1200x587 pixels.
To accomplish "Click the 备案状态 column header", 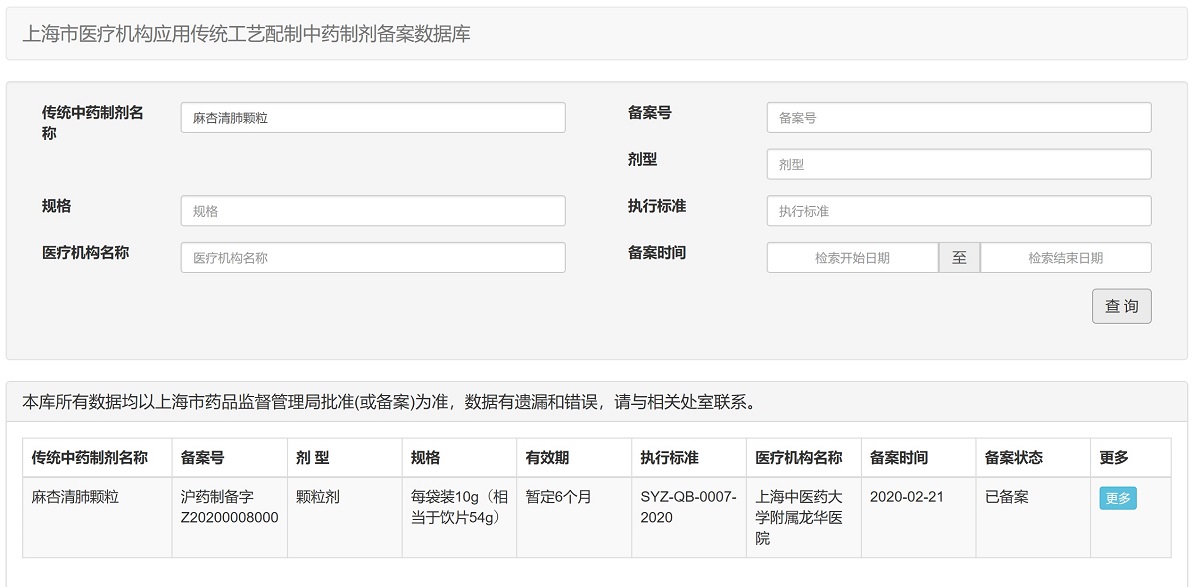I will click(1013, 458).
